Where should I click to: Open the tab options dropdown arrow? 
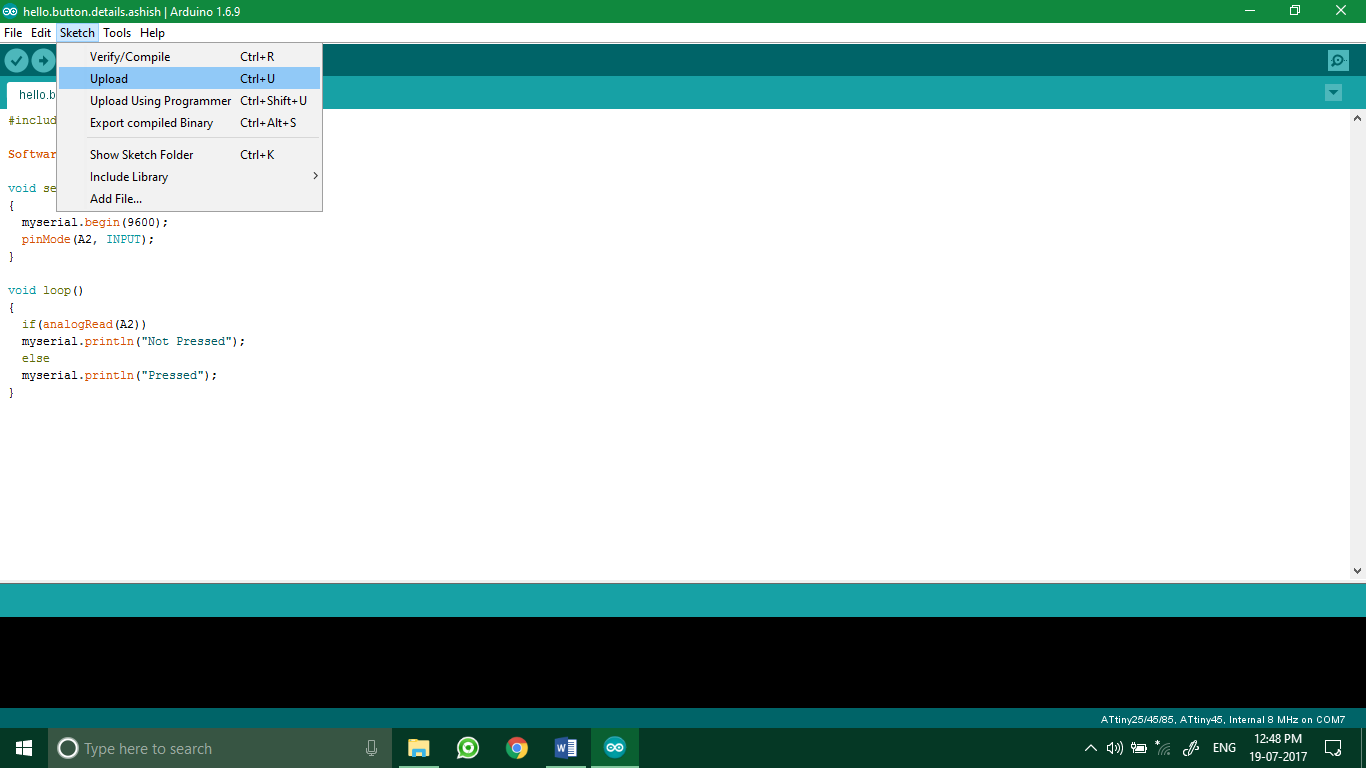click(x=1333, y=93)
